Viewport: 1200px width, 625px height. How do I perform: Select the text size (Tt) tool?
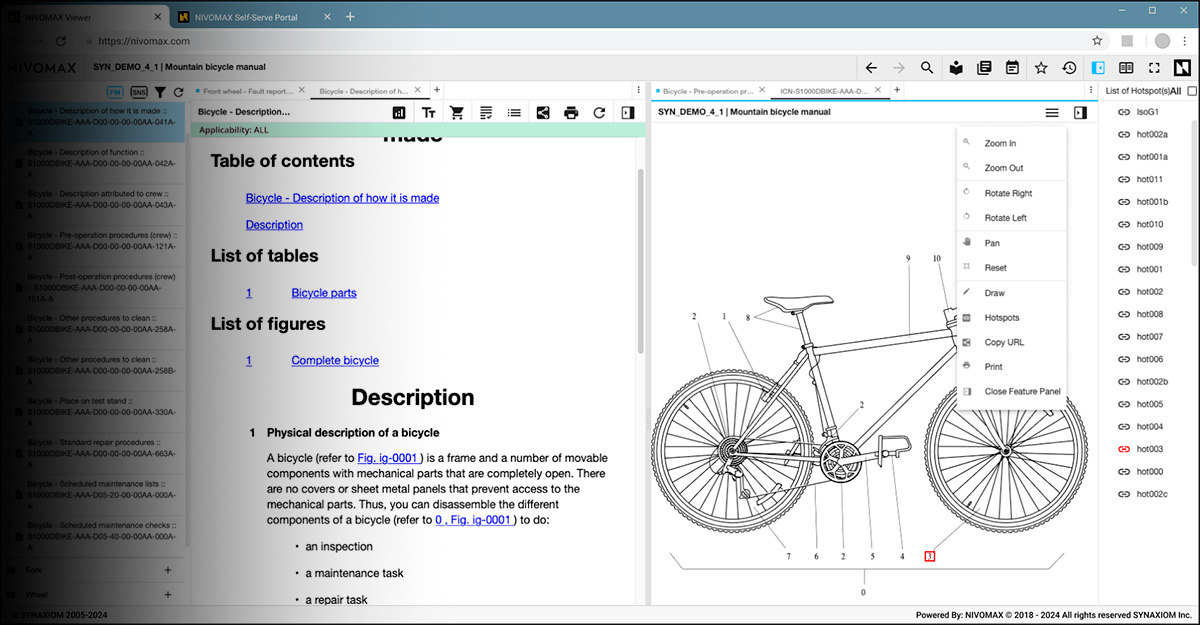tap(428, 111)
